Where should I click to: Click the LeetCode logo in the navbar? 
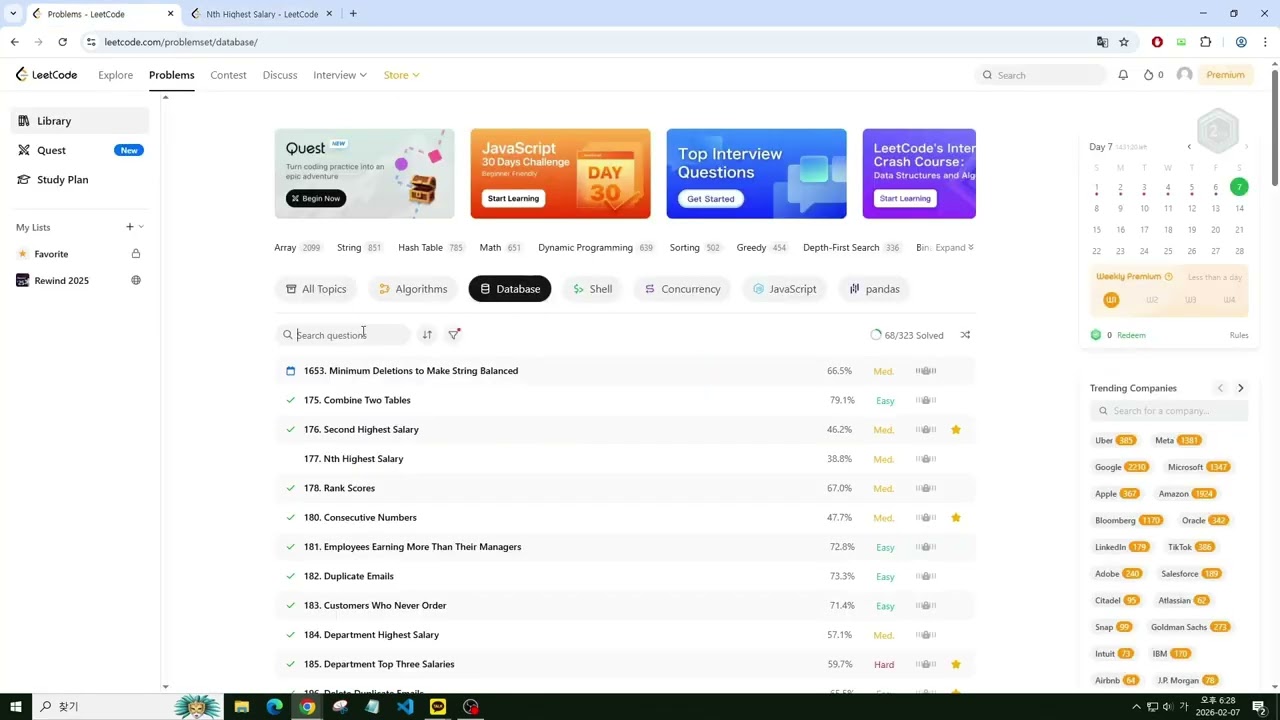pyautogui.click(x=46, y=75)
